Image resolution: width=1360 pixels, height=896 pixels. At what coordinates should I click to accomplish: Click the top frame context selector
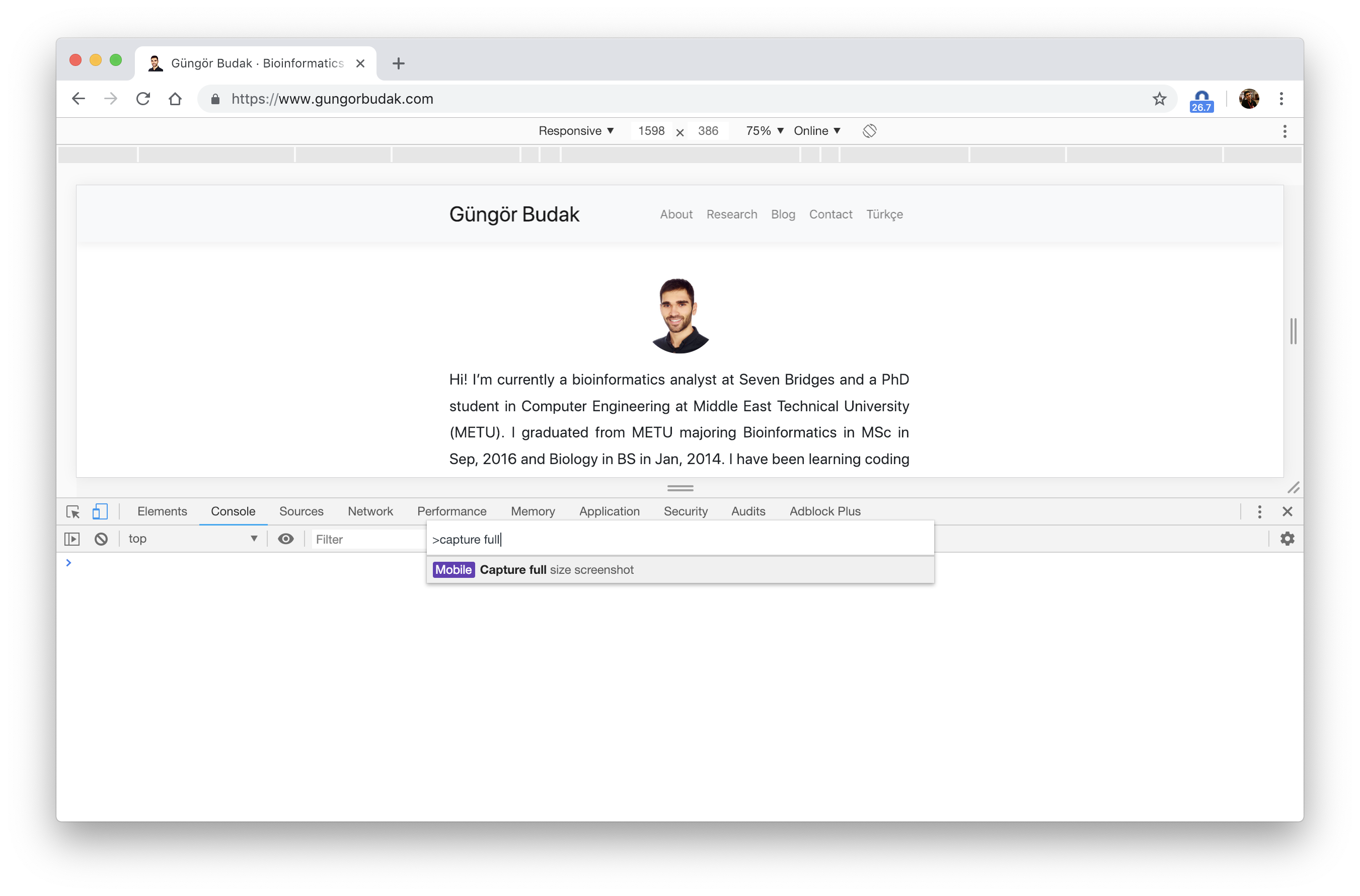(191, 539)
